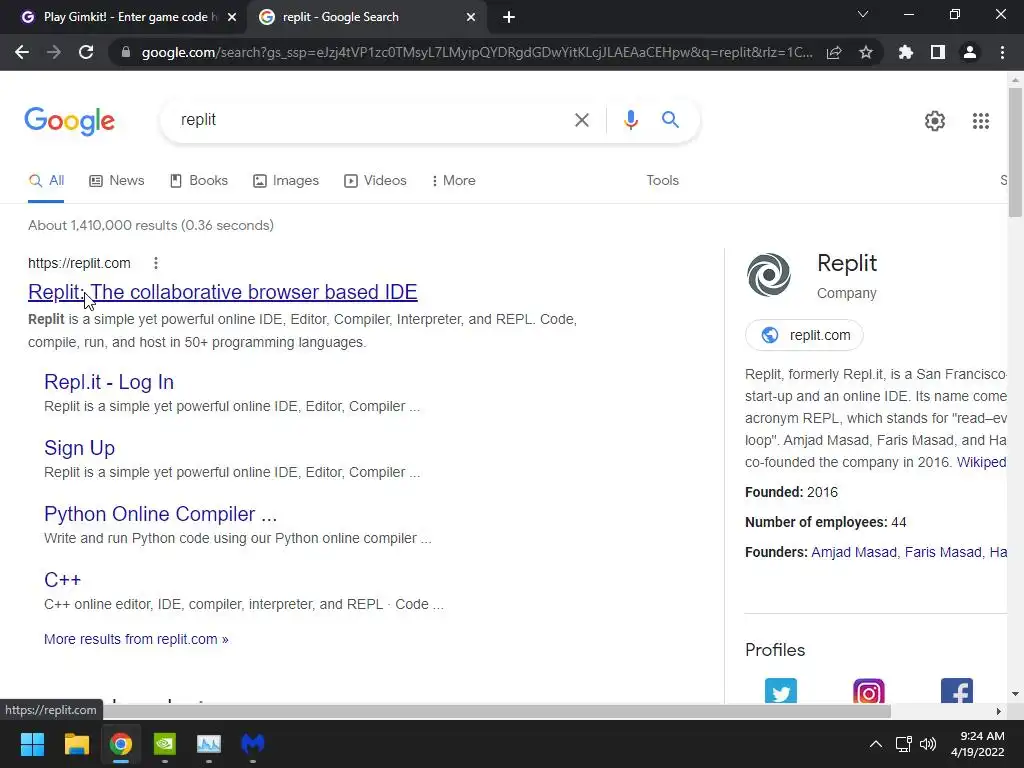Image resolution: width=1024 pixels, height=768 pixels.
Task: Click the horizontal scrollbar right arrow
Action: (x=999, y=711)
